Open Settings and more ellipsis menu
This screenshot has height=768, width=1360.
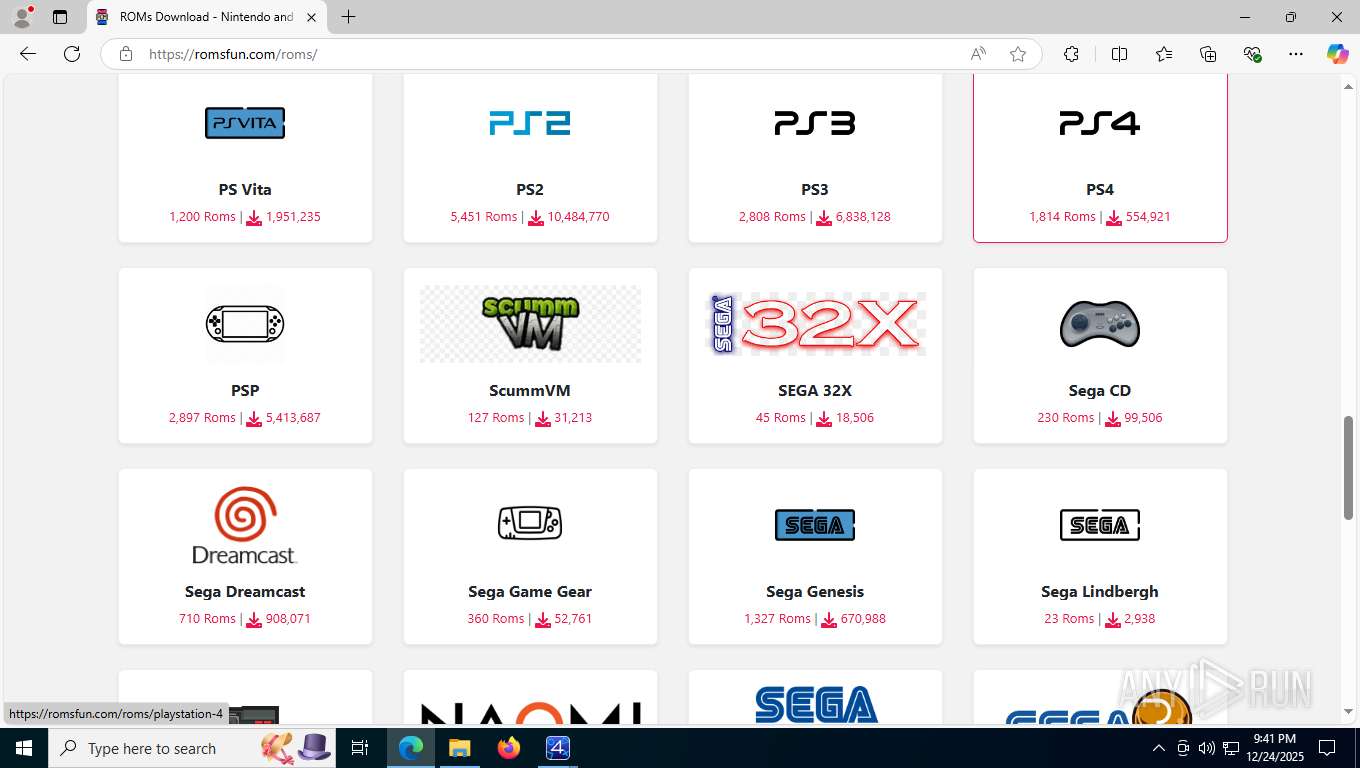1296,54
